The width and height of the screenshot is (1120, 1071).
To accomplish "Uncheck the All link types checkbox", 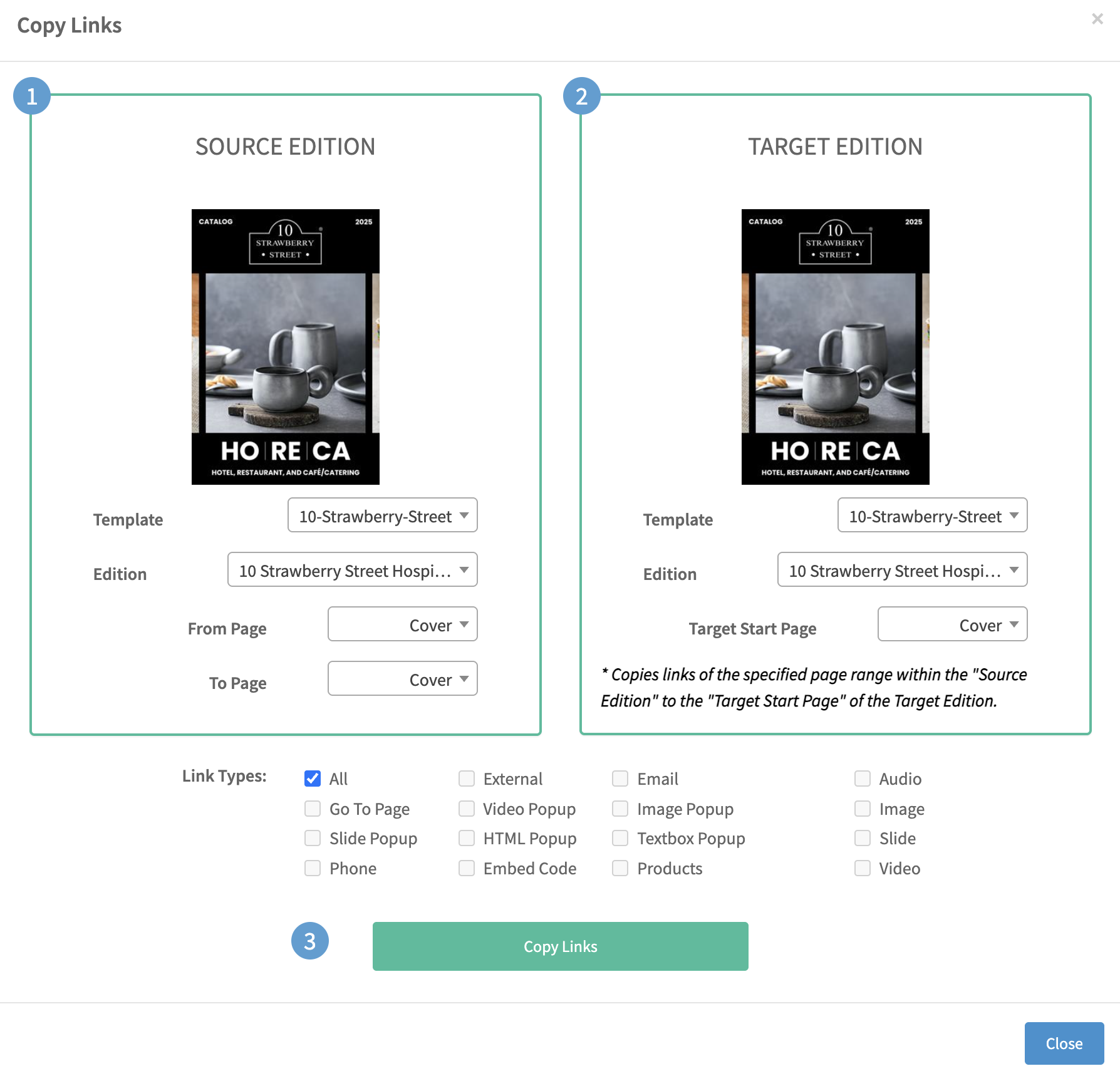I will pyautogui.click(x=313, y=779).
